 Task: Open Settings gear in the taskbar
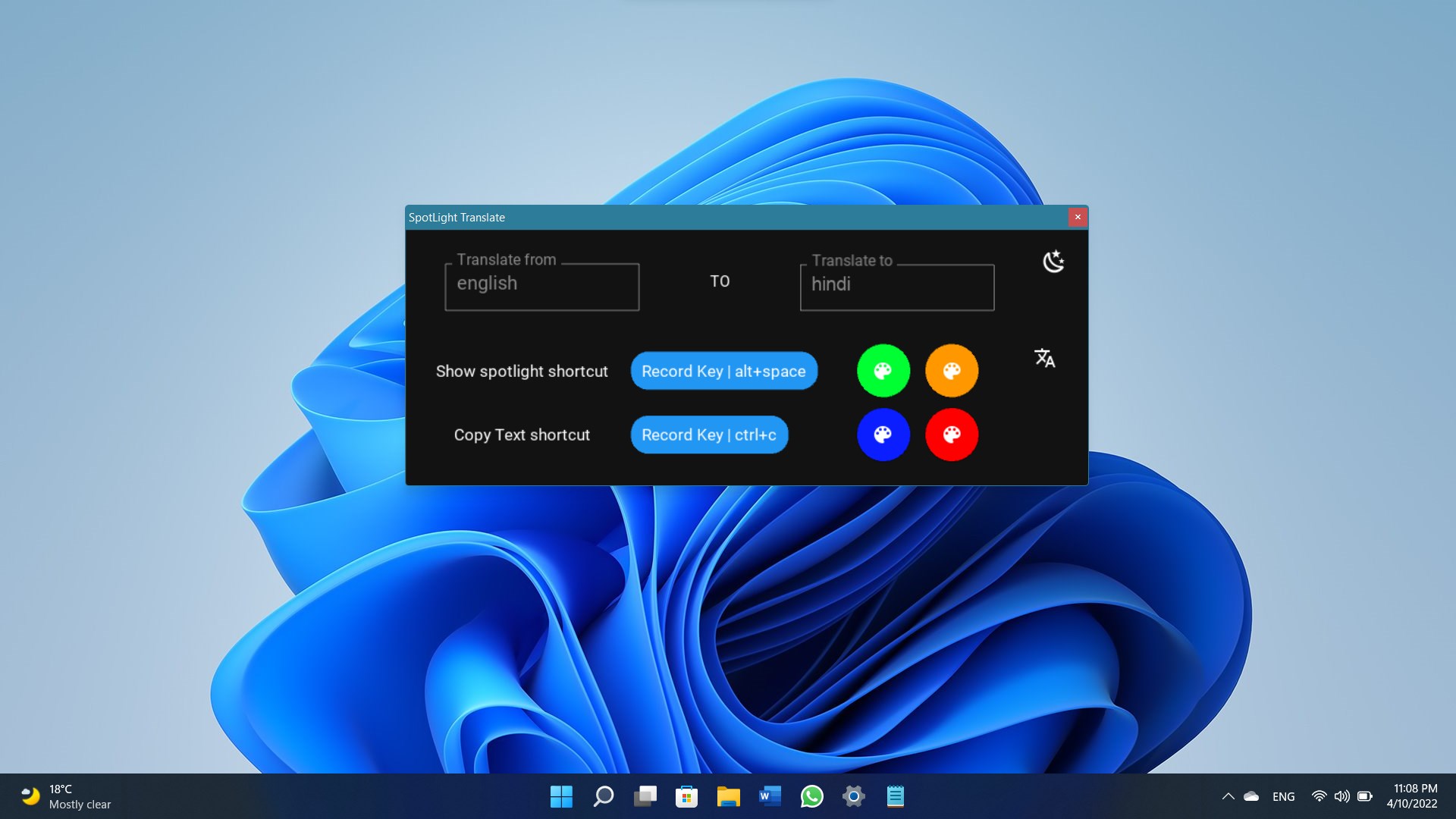(853, 796)
